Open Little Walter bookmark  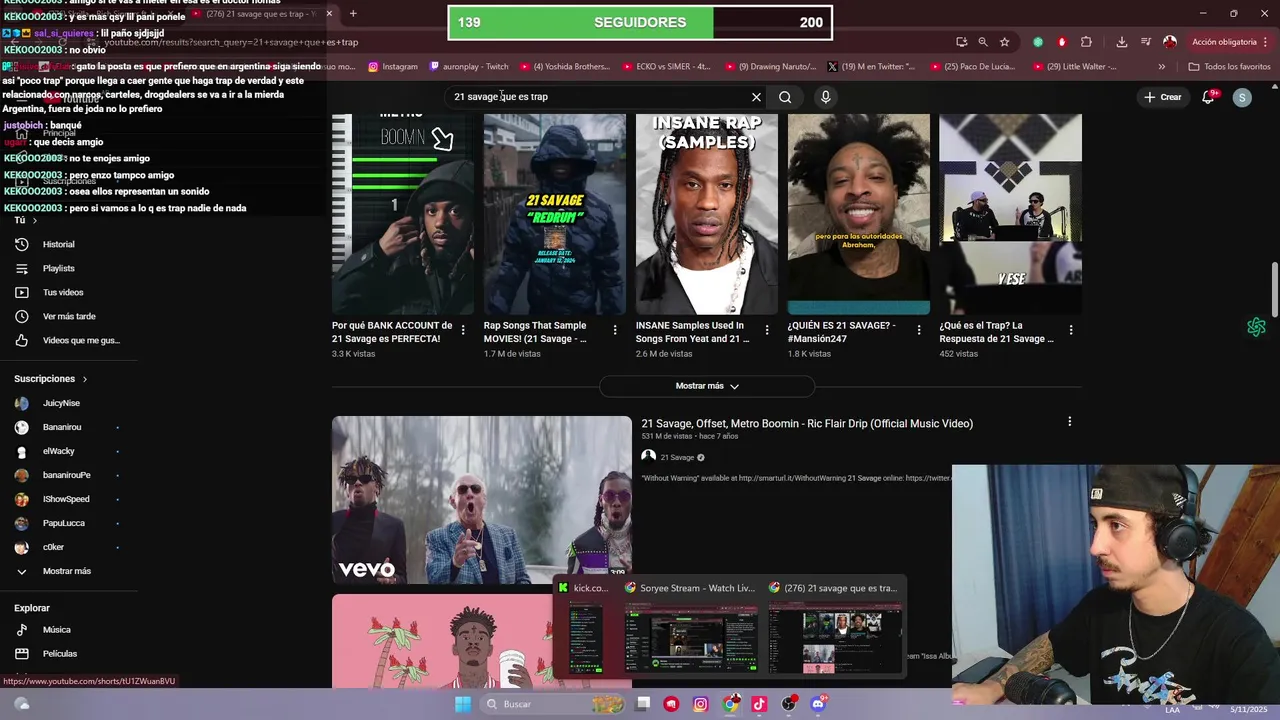(x=1075, y=67)
